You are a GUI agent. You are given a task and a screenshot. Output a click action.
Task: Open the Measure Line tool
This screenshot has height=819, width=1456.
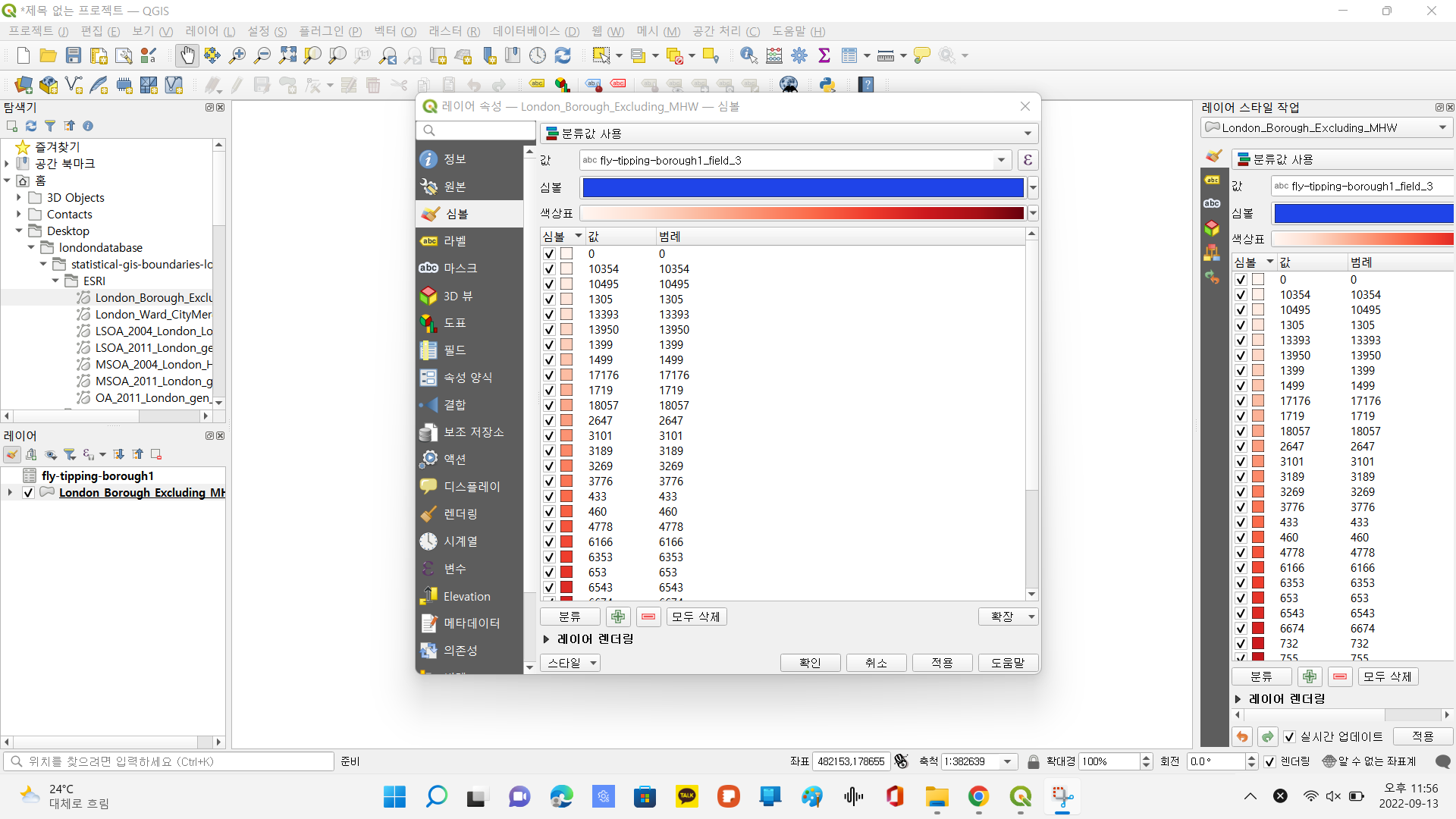[886, 55]
